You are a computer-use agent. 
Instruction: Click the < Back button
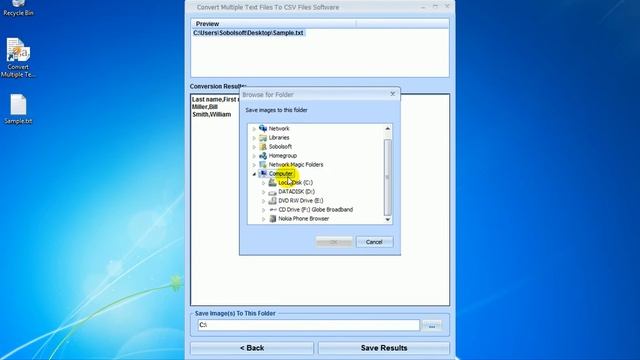point(252,348)
